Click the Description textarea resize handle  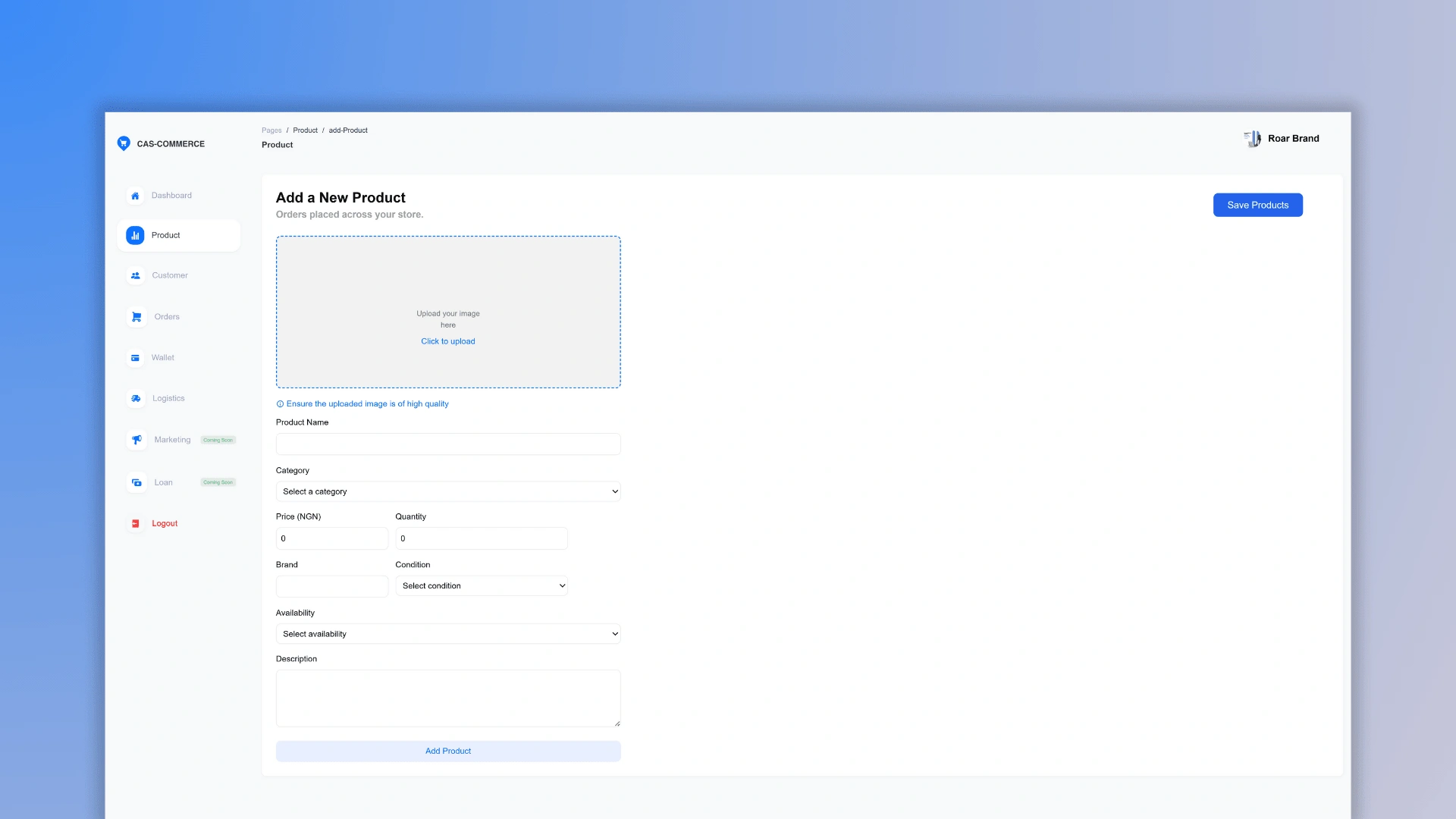[617, 723]
